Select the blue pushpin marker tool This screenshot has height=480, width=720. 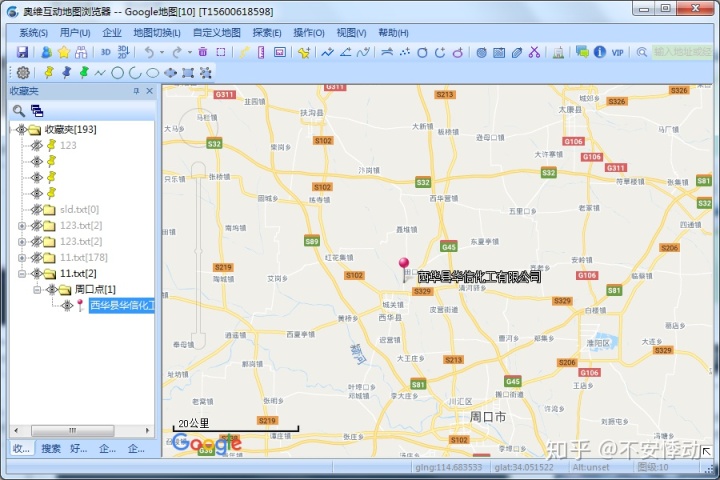[x=66, y=73]
